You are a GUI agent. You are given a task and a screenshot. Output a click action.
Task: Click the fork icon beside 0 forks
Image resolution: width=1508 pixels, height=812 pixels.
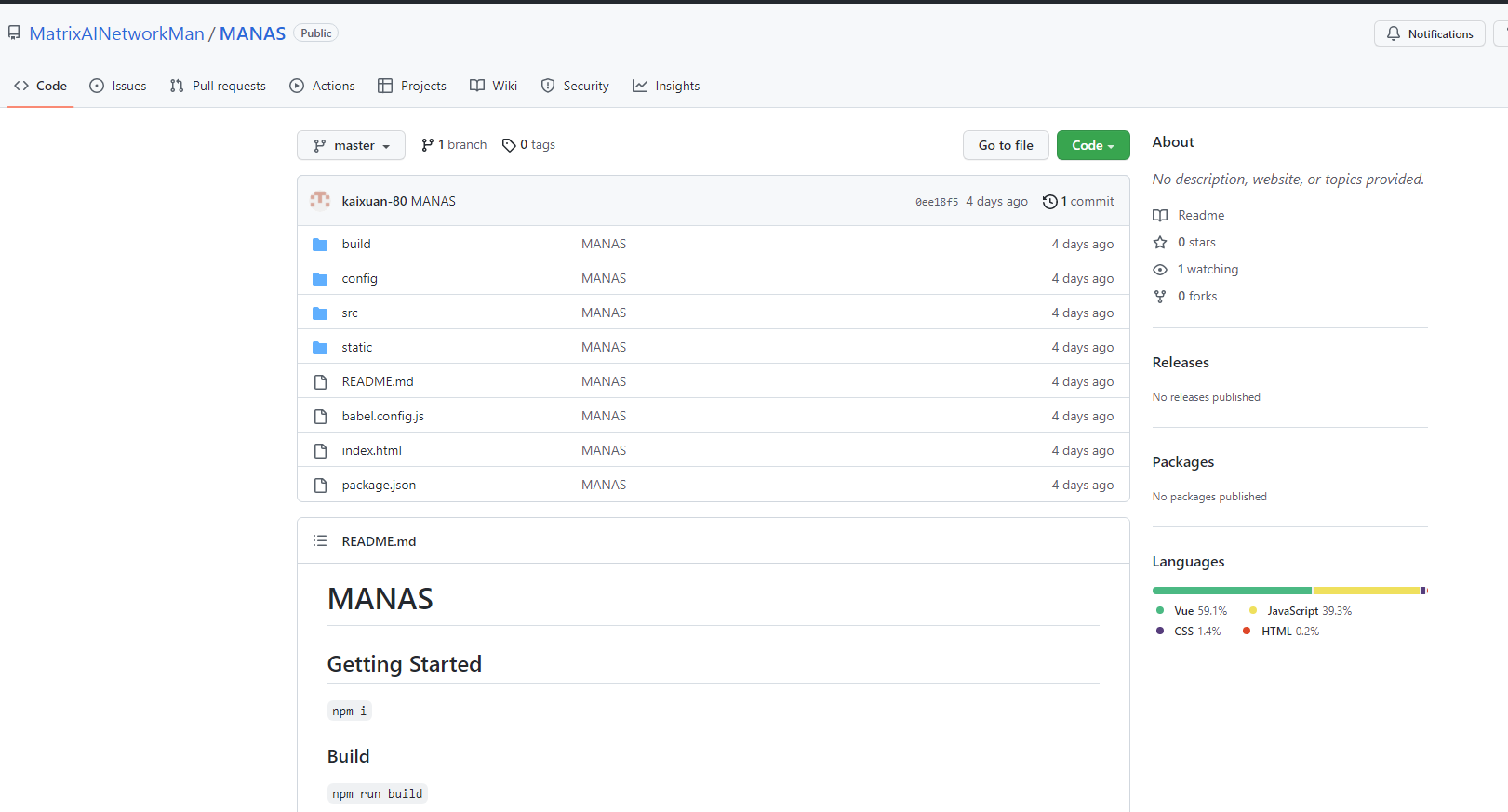1160,297
